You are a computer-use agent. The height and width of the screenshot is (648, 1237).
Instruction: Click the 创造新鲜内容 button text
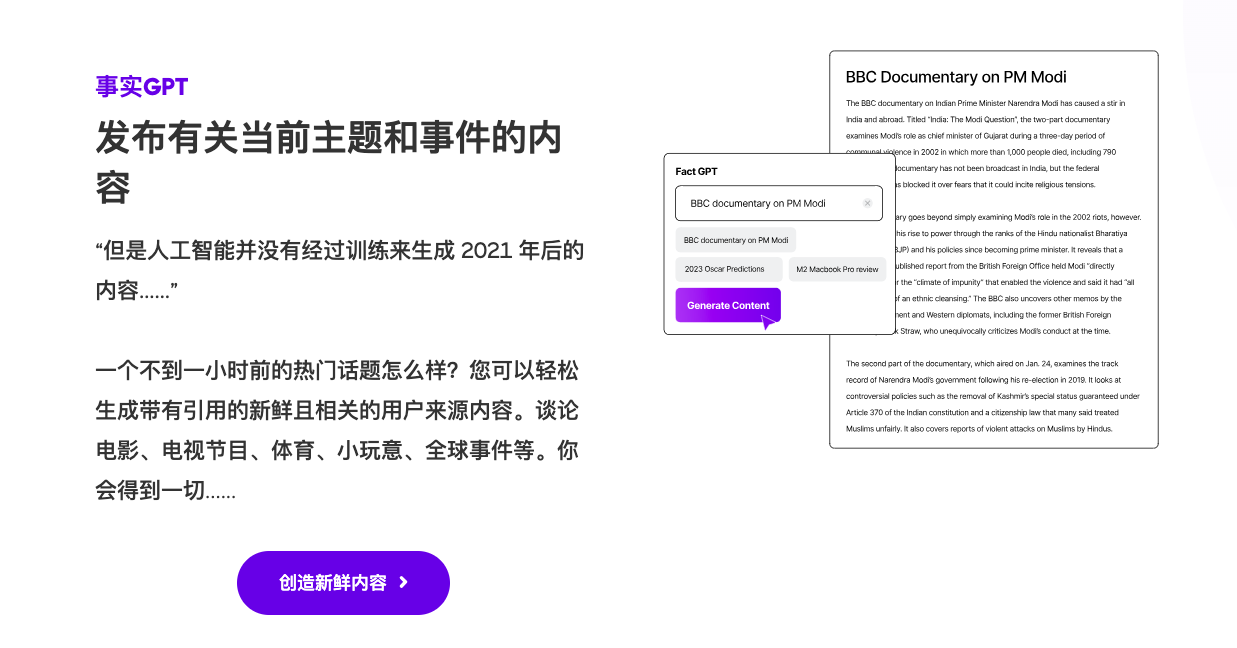[x=332, y=583]
